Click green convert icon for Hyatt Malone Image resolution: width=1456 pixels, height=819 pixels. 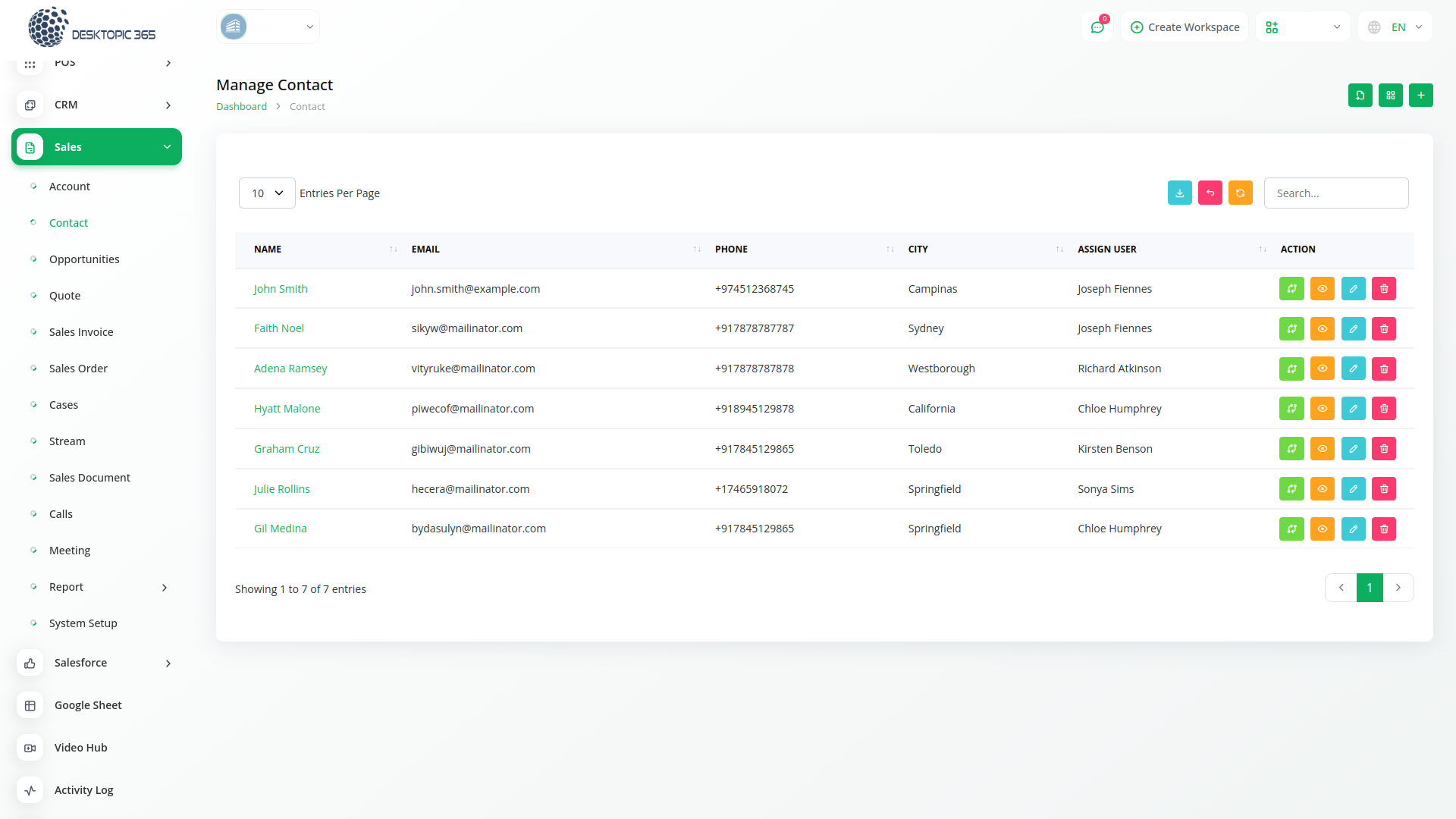(x=1291, y=409)
